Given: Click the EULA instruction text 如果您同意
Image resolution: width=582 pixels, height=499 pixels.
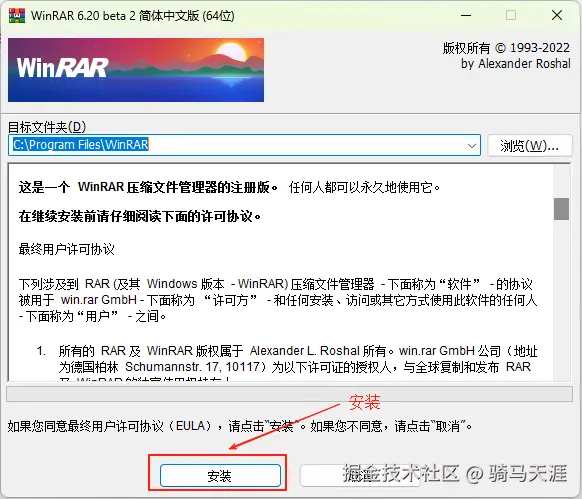Looking at the screenshot, I should [x=240, y=426].
